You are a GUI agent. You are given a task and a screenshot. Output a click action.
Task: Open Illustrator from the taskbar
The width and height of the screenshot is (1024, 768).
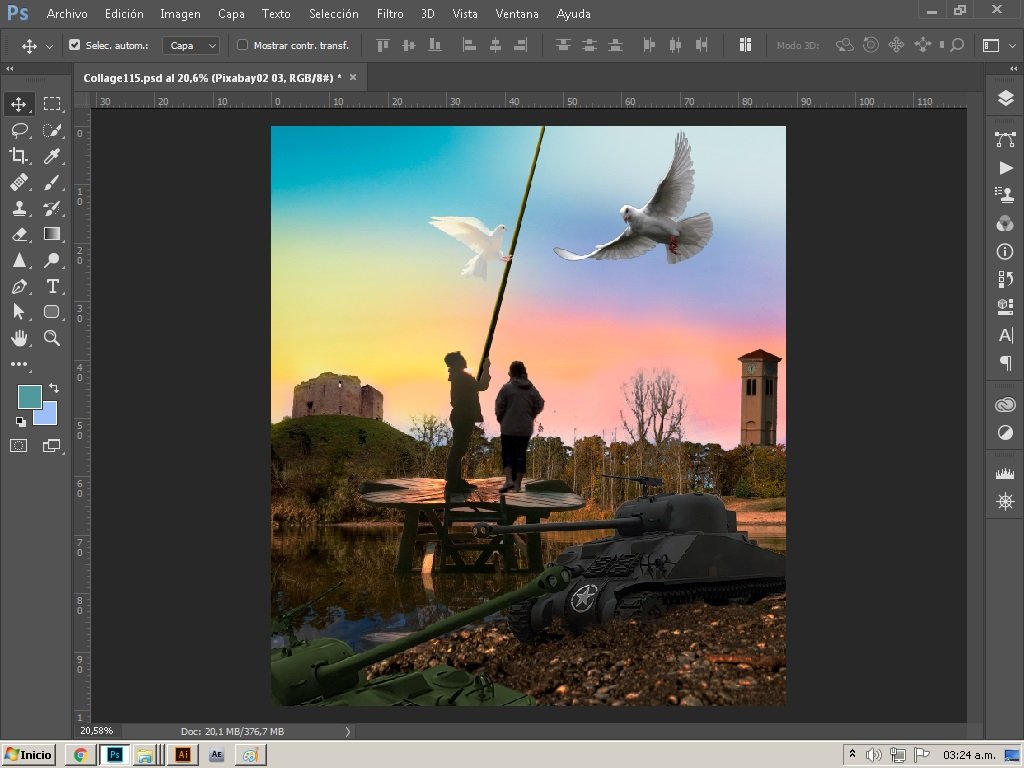pos(183,755)
